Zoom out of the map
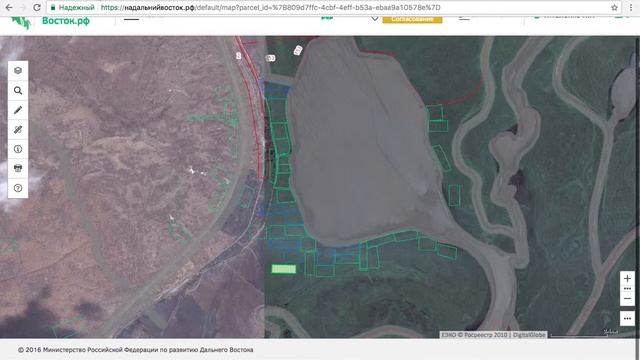The width and height of the screenshot is (640, 360). [627, 299]
